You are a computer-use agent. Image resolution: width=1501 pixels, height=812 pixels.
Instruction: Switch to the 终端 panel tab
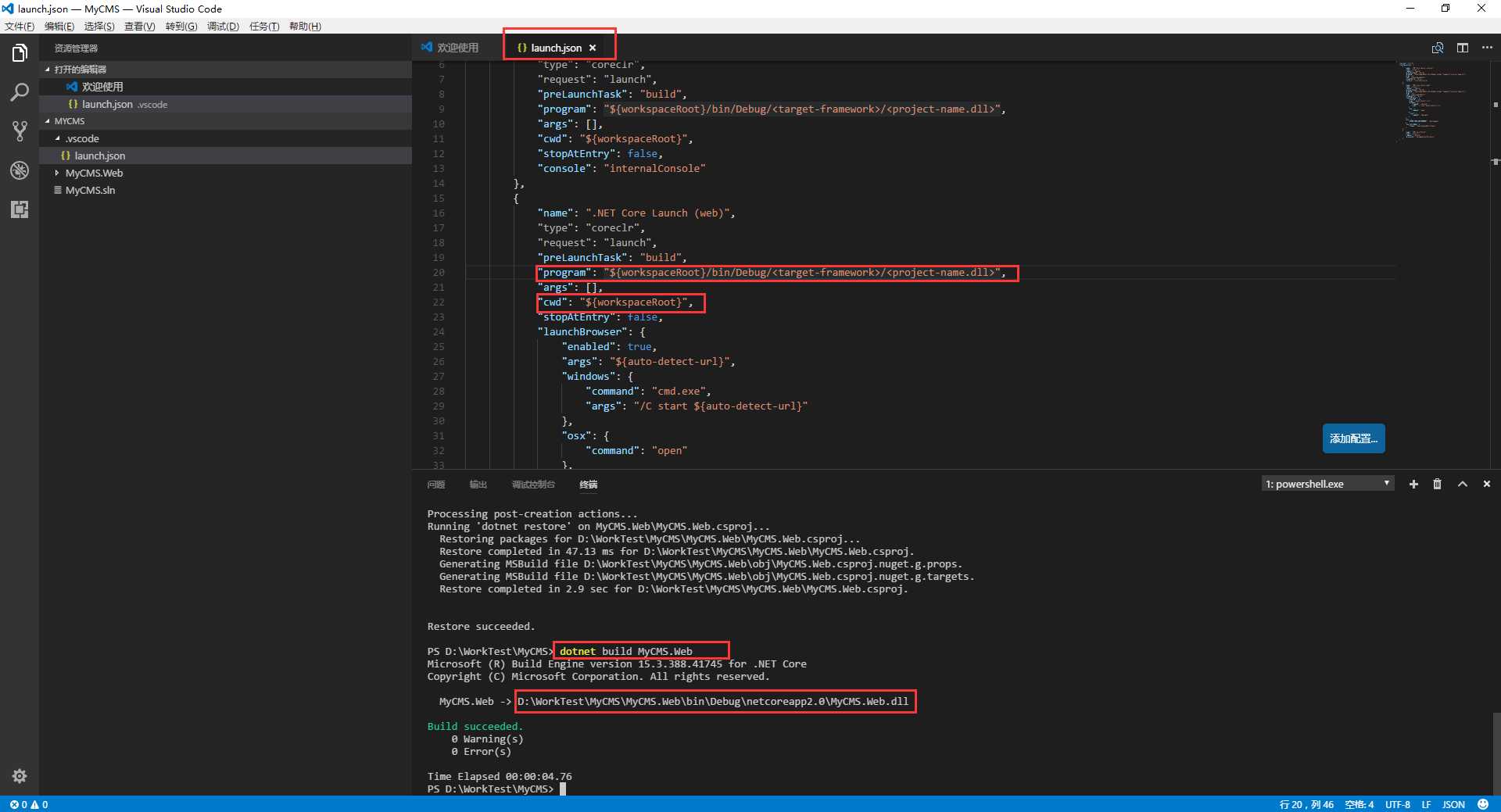588,485
